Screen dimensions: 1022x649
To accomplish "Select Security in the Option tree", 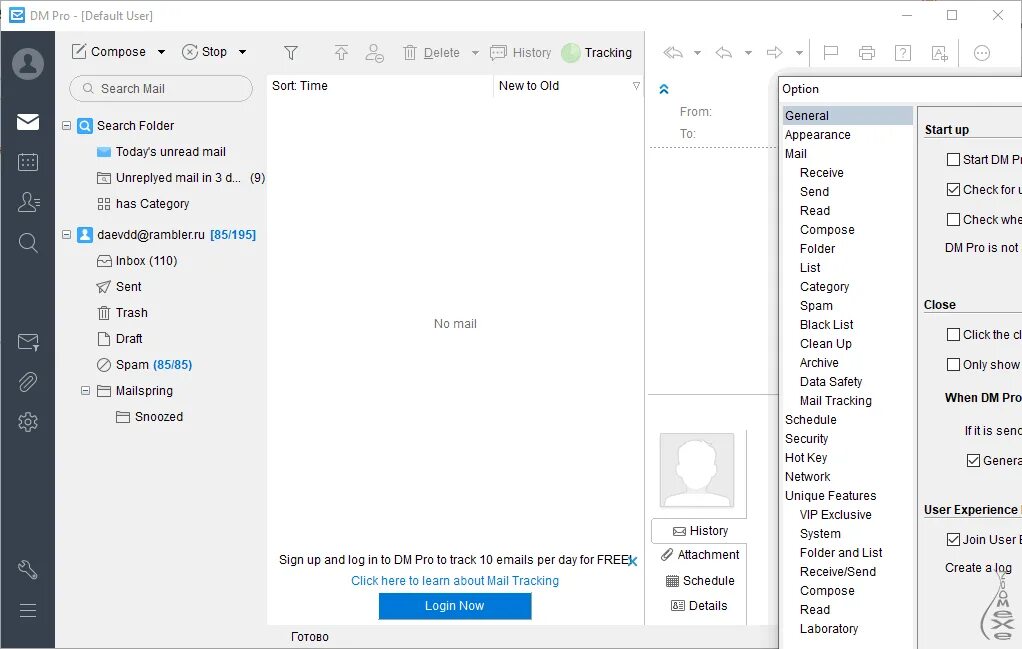I will point(806,439).
